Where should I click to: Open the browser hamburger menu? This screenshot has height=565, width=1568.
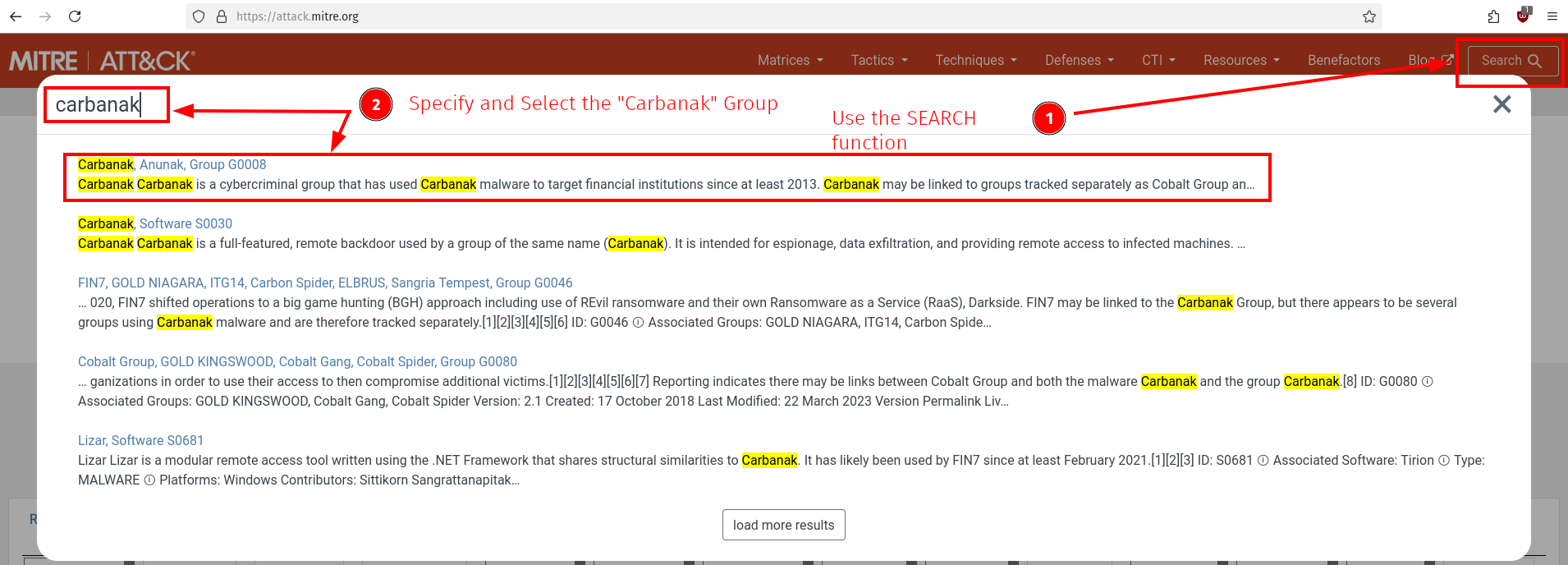tap(1552, 16)
